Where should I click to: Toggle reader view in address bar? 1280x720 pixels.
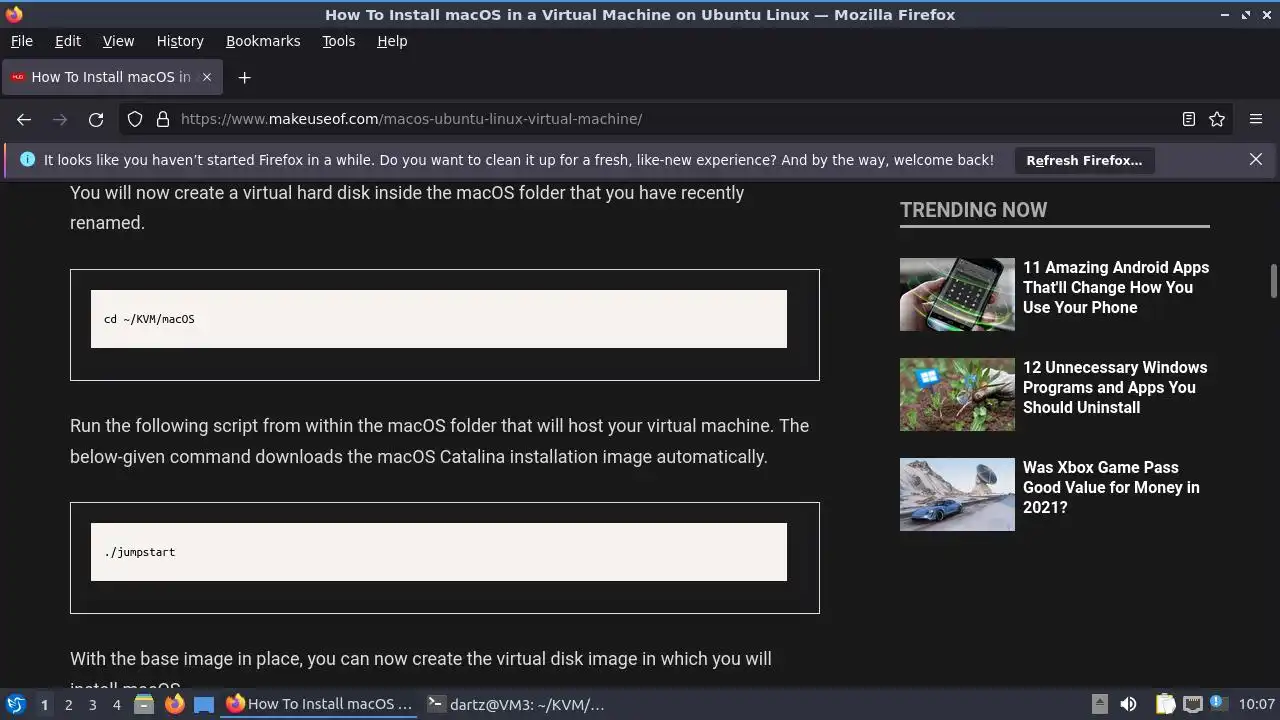tap(1189, 119)
